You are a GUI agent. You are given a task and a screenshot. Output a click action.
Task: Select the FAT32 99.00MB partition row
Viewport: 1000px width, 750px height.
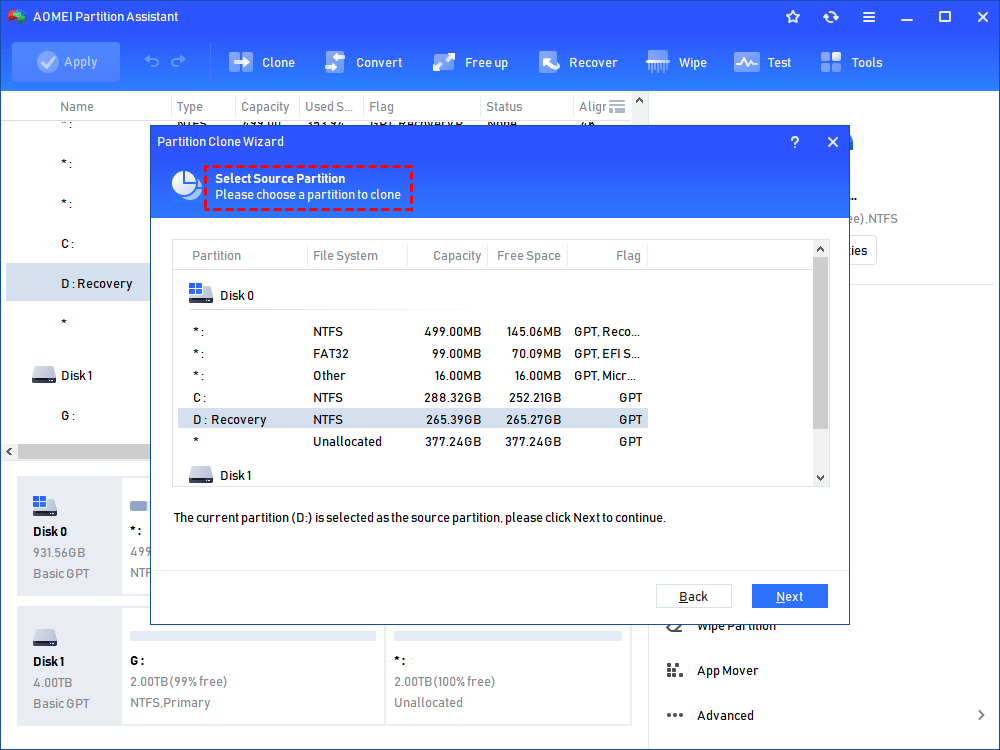pyautogui.click(x=413, y=353)
